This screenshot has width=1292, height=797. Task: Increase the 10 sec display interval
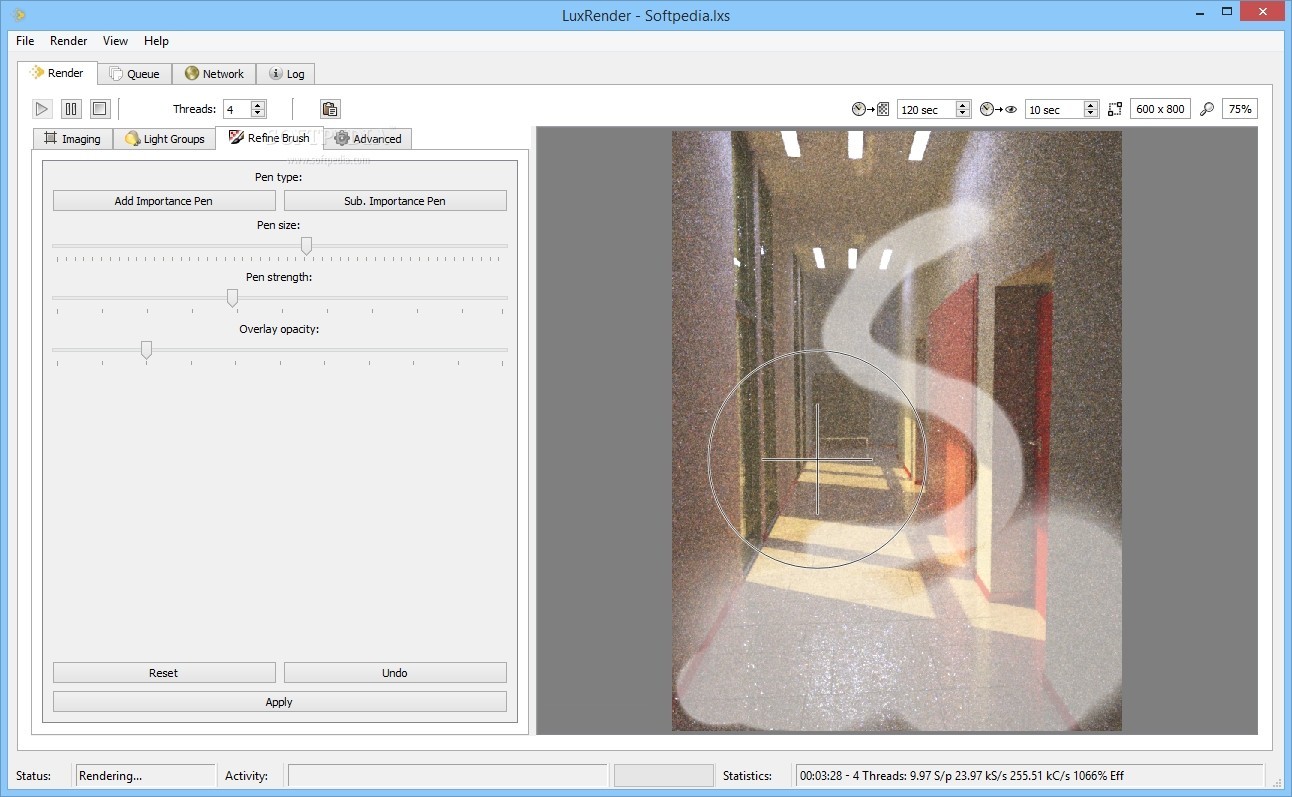click(x=1091, y=105)
